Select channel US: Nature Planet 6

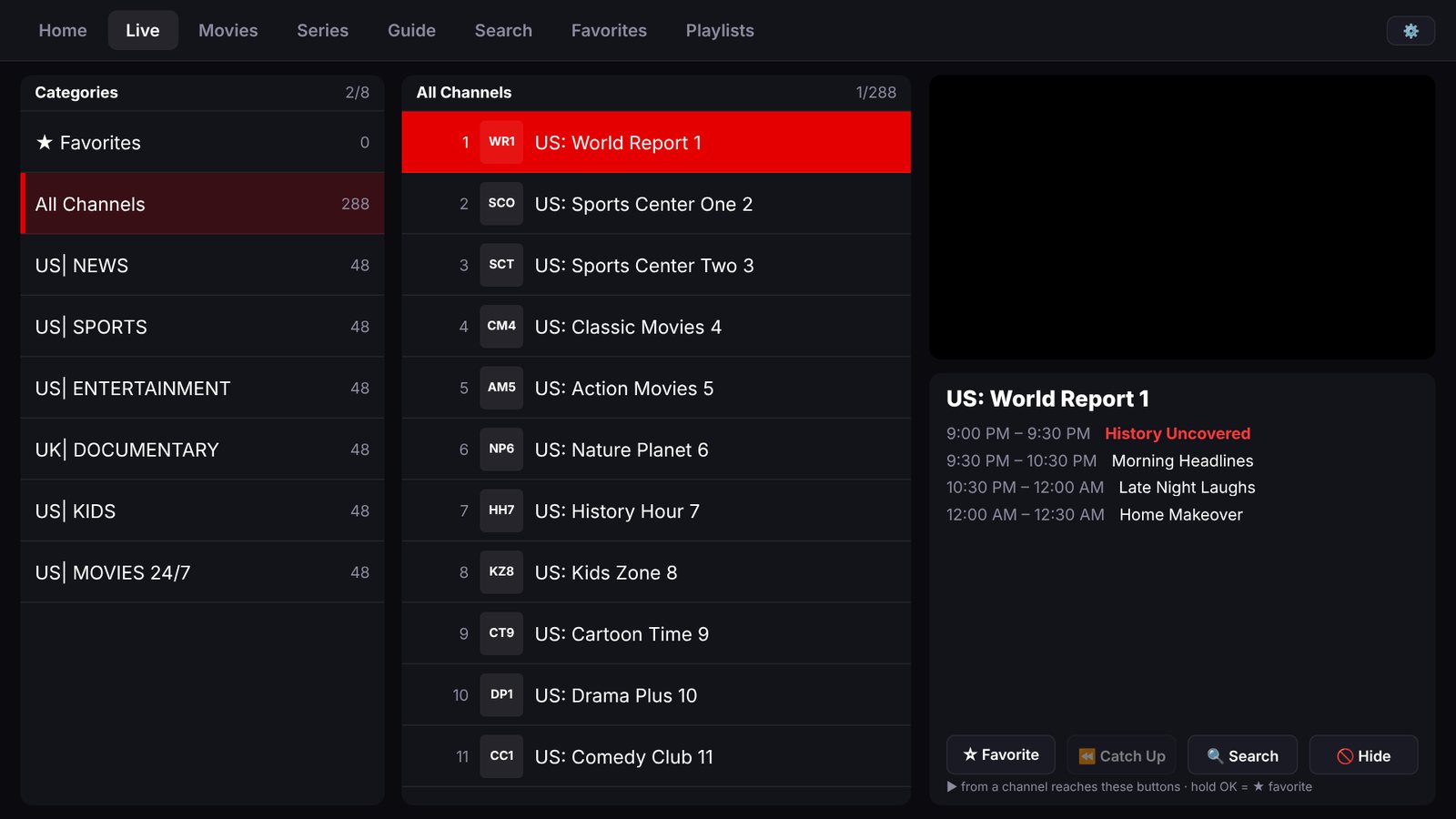click(x=656, y=450)
